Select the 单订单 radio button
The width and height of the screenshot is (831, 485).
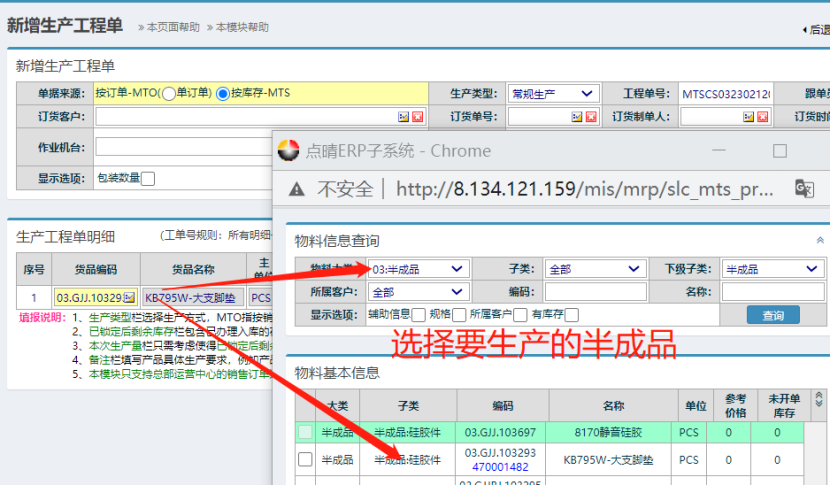point(169,94)
